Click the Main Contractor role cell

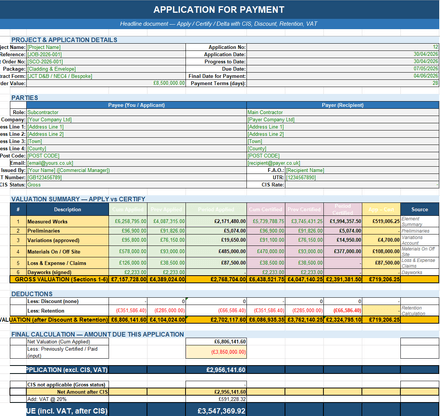click(343, 112)
